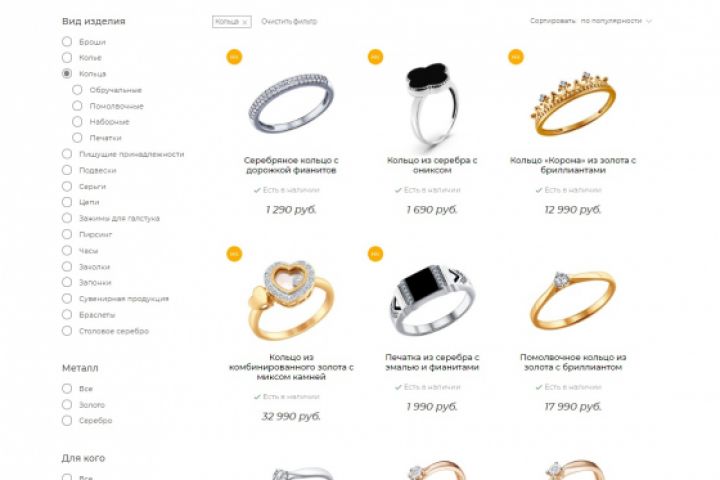Open Серебряное кольцо с дорожкой фианитов title
Image resolution: width=720 pixels, height=480 pixels.
click(x=291, y=165)
